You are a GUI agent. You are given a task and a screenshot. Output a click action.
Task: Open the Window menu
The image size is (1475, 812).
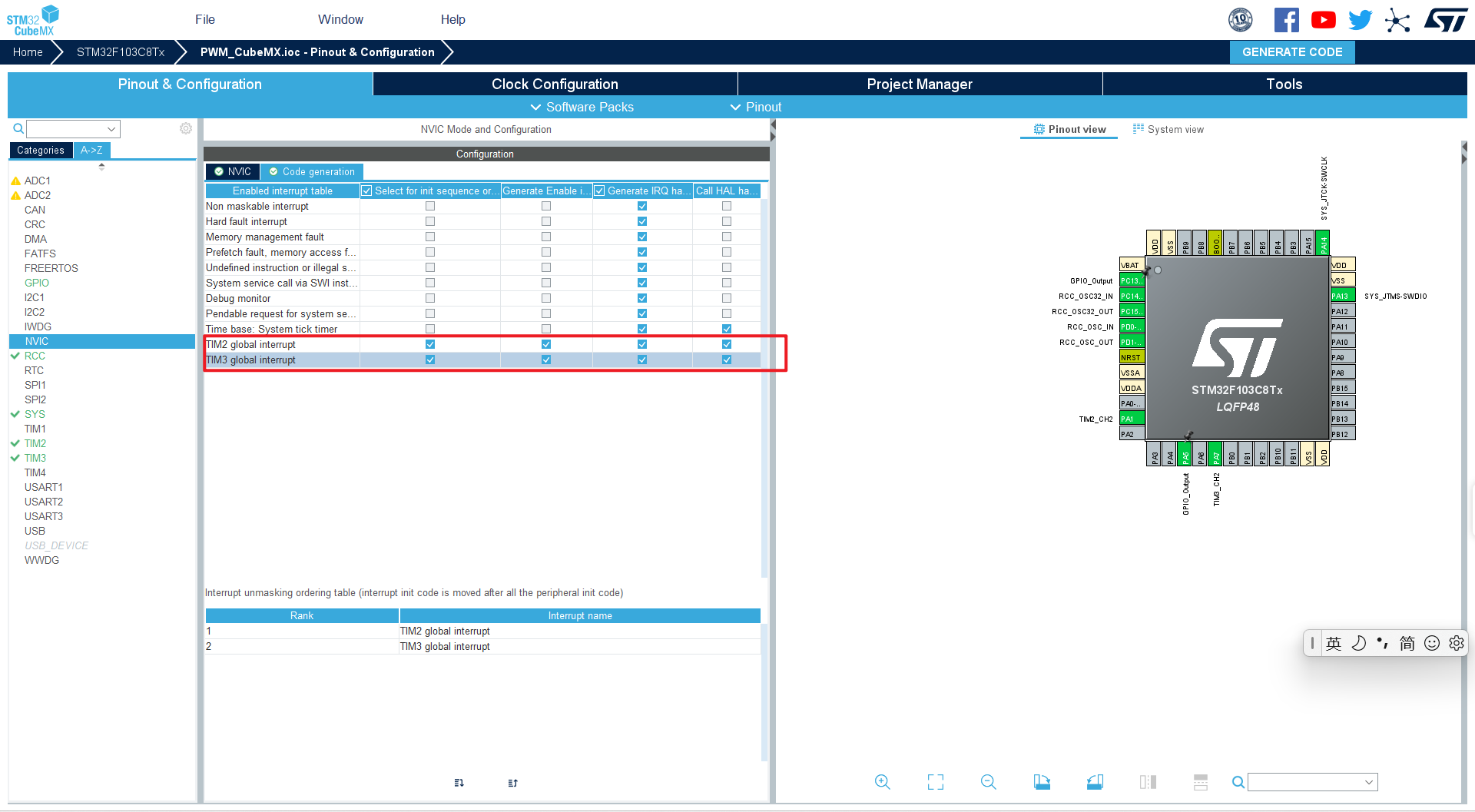340,19
